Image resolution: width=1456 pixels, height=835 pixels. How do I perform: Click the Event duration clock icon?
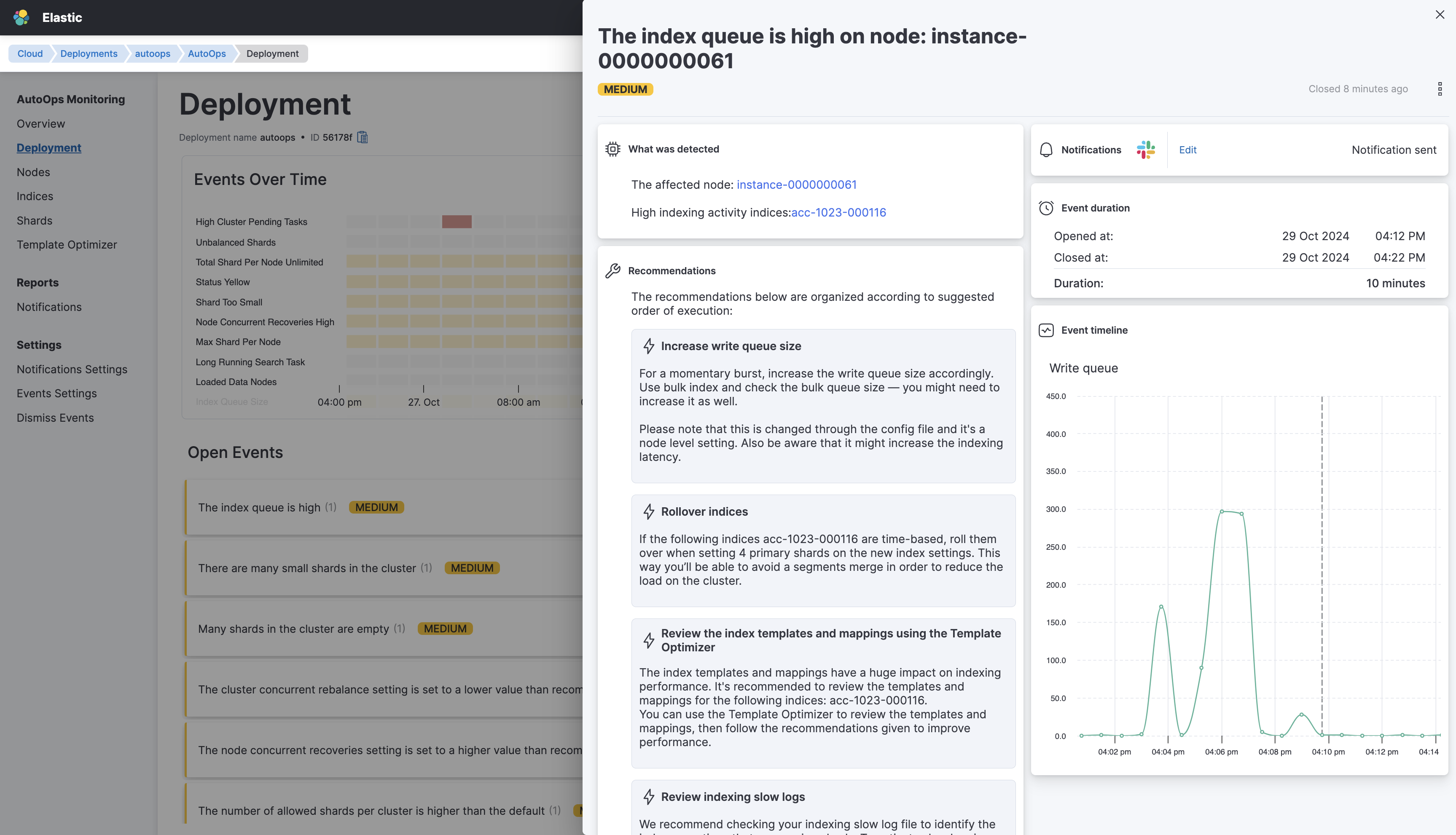(x=1046, y=208)
